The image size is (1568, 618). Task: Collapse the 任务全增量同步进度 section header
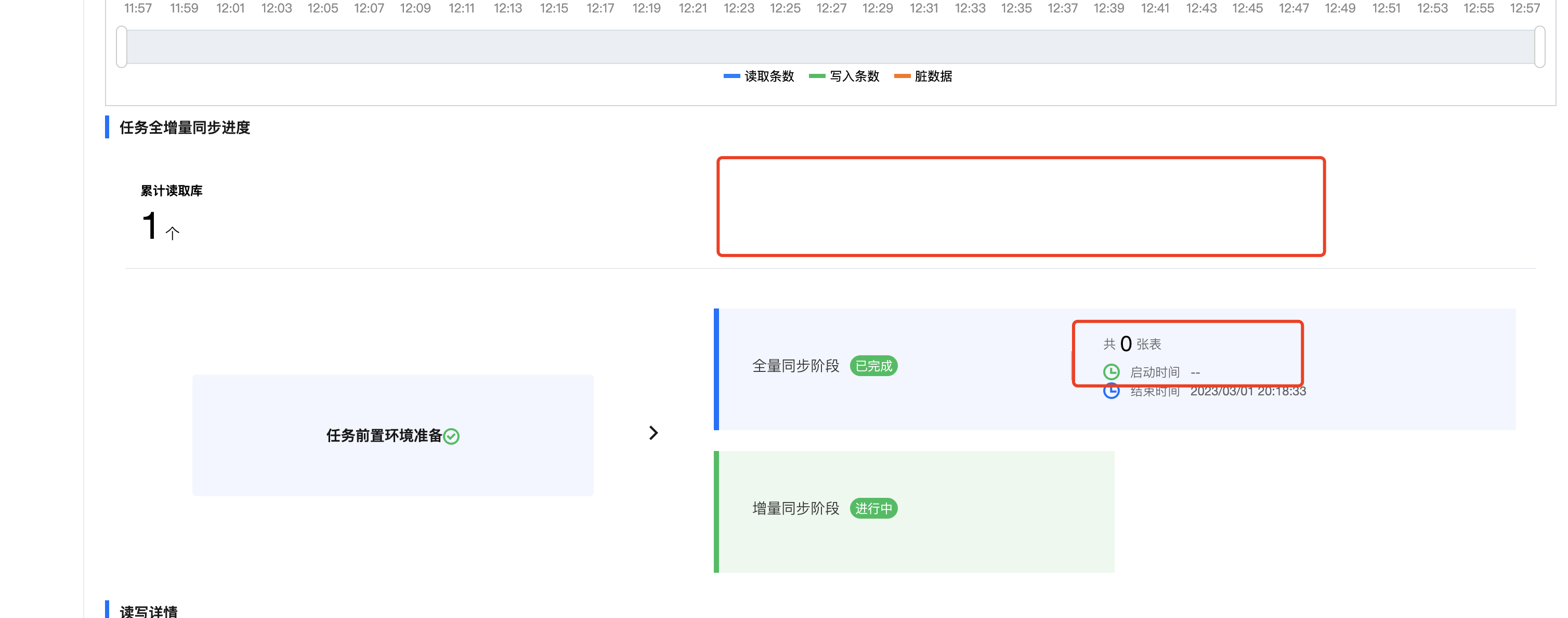(186, 128)
